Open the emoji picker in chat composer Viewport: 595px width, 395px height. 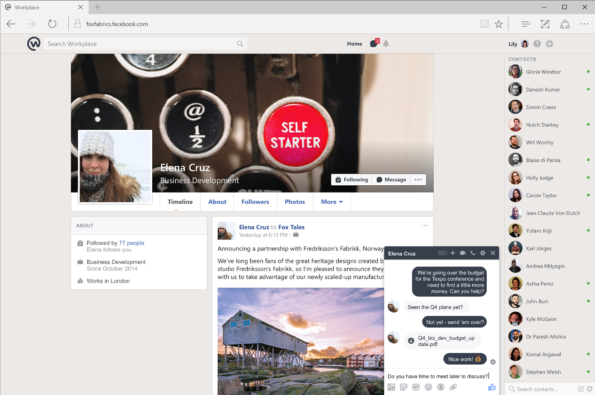point(428,387)
